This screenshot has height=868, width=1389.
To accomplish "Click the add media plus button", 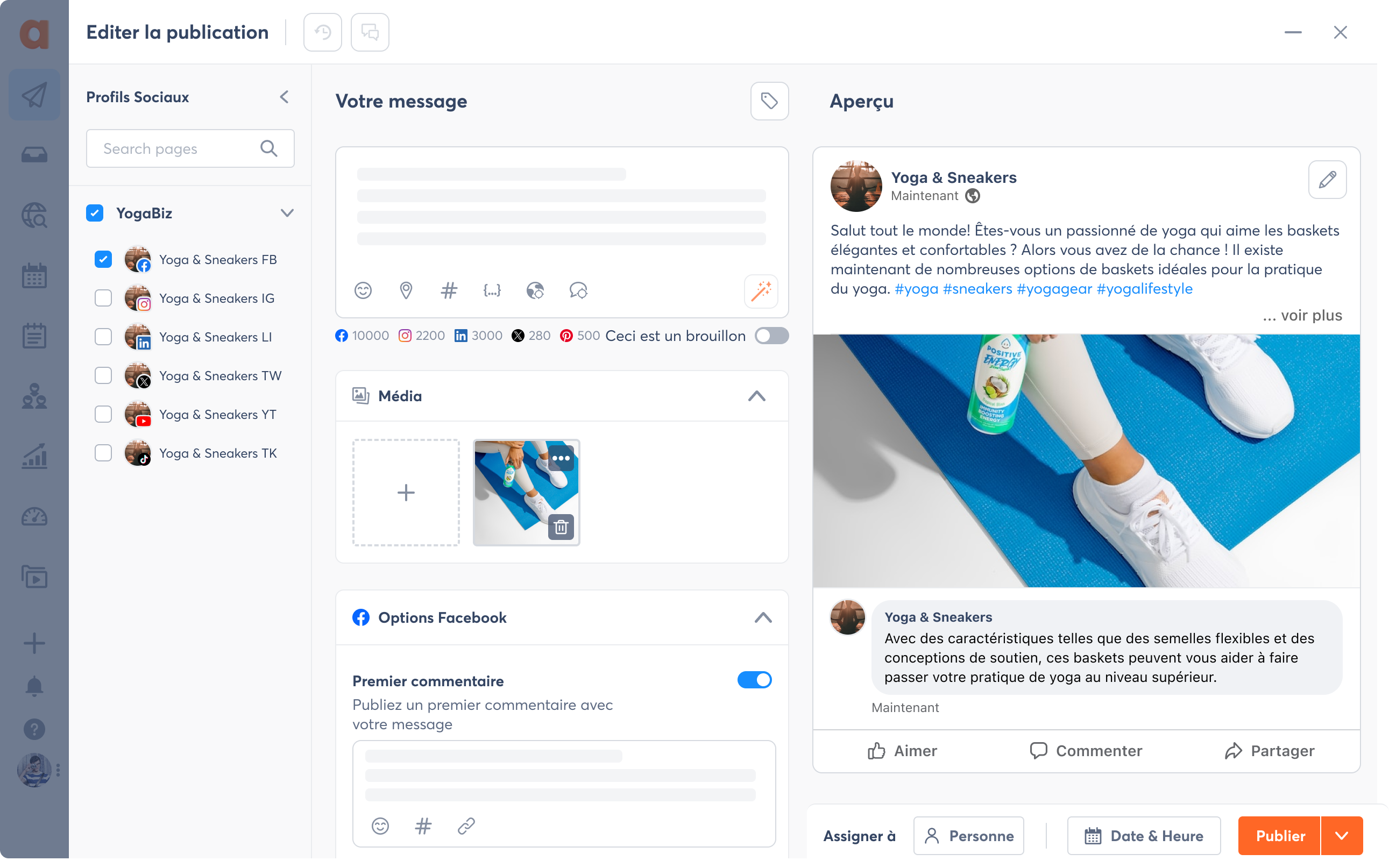I will (406, 492).
